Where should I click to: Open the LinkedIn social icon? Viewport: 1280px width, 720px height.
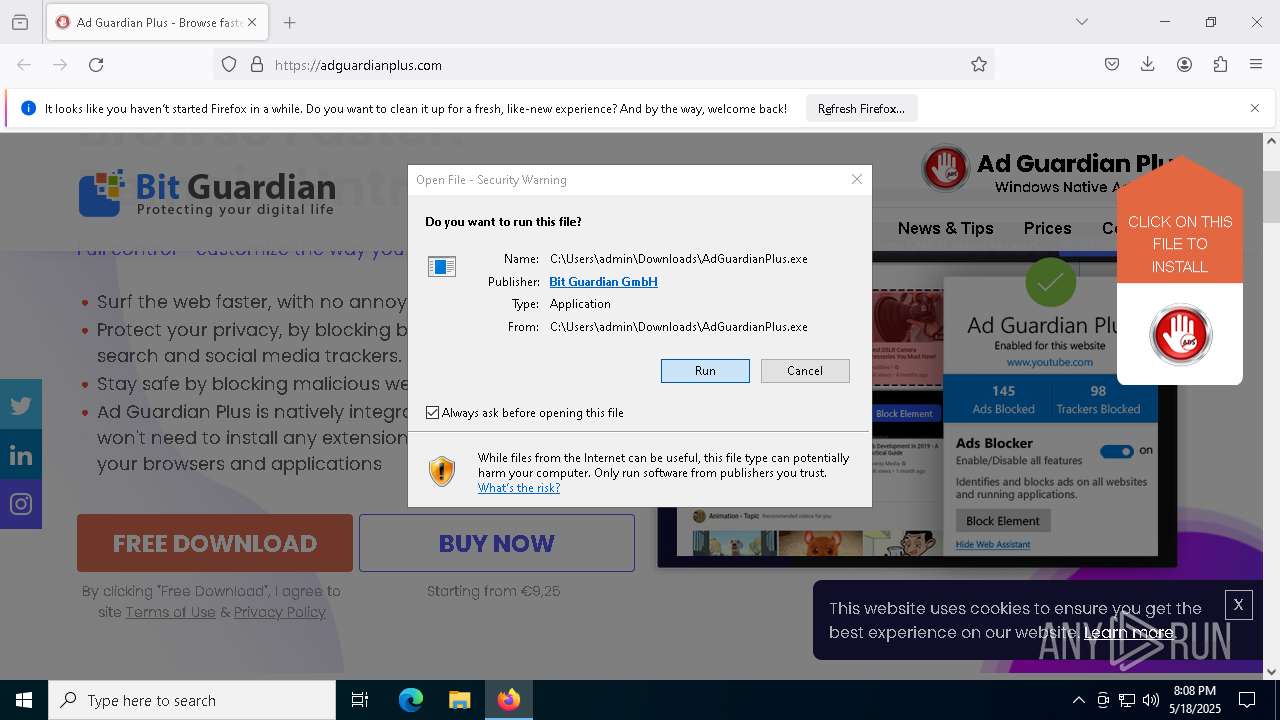pyautogui.click(x=21, y=455)
